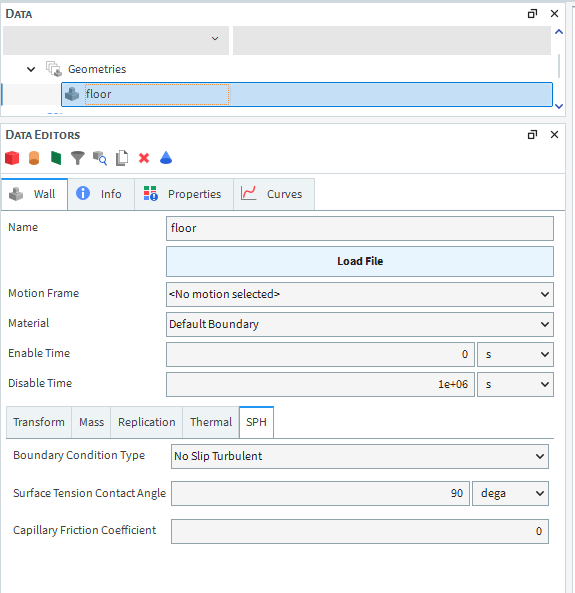Open the Material dropdown

pos(360,324)
